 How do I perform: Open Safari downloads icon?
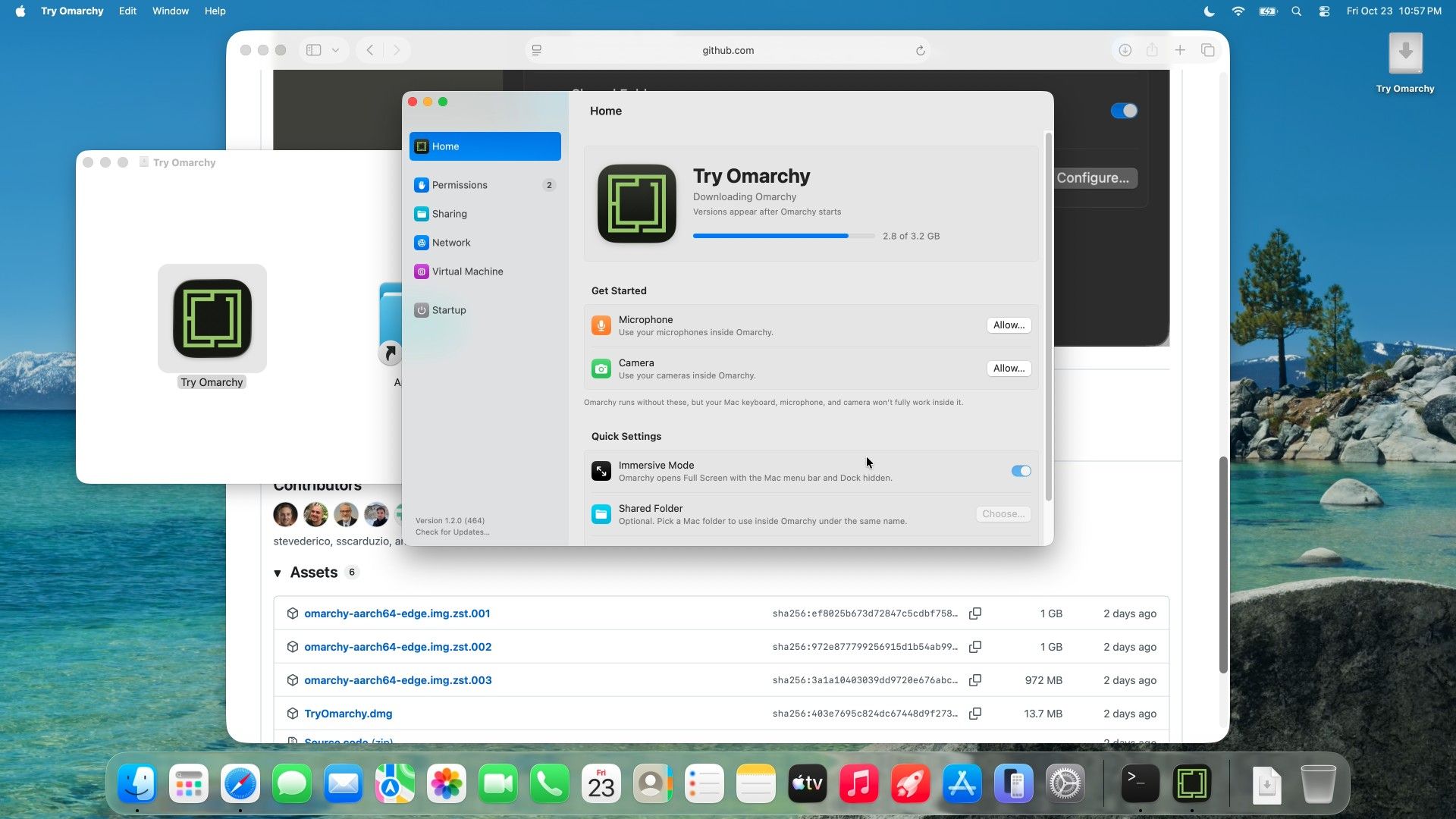(1125, 50)
